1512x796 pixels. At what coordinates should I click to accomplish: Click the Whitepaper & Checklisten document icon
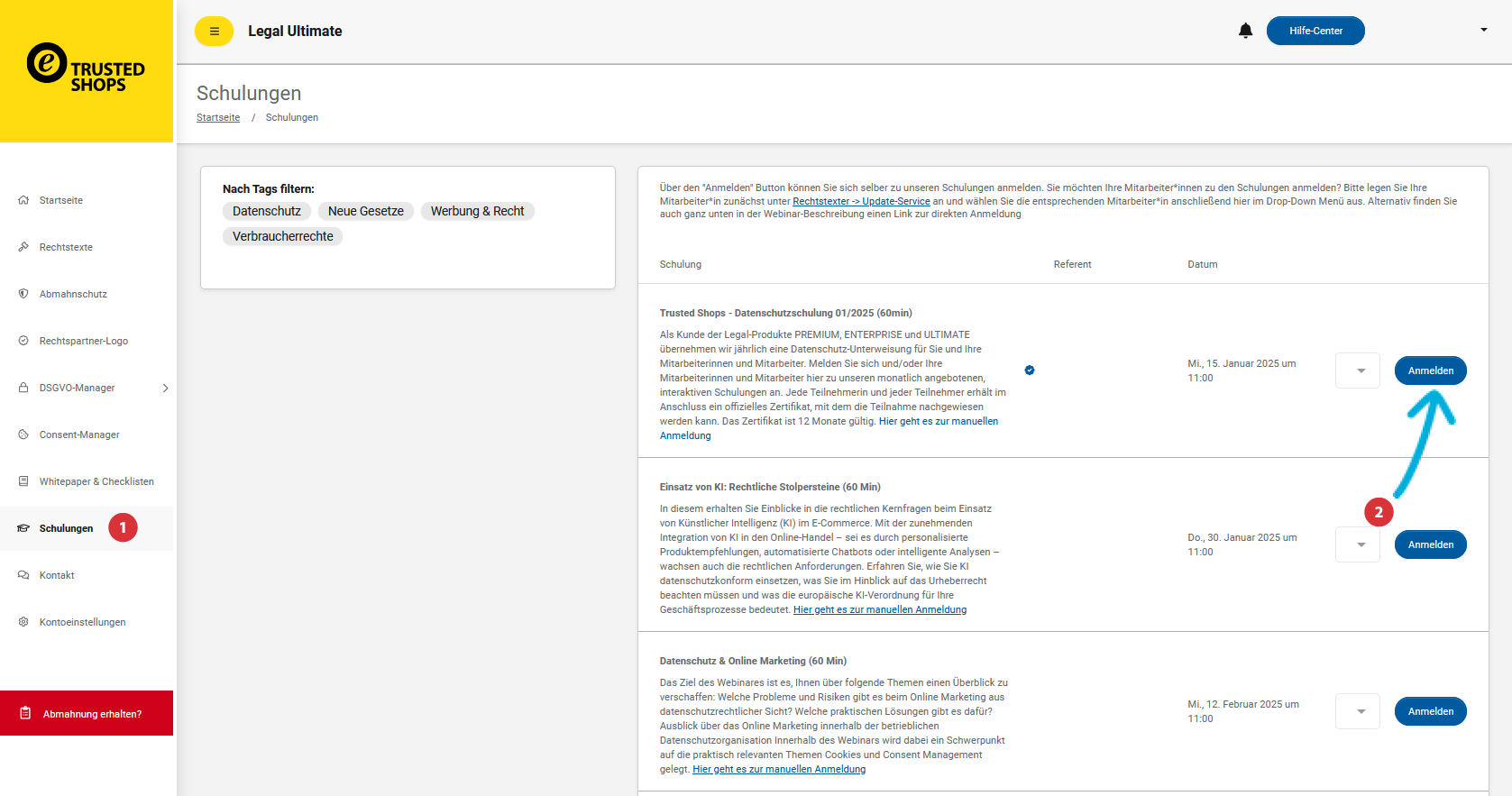click(x=23, y=481)
